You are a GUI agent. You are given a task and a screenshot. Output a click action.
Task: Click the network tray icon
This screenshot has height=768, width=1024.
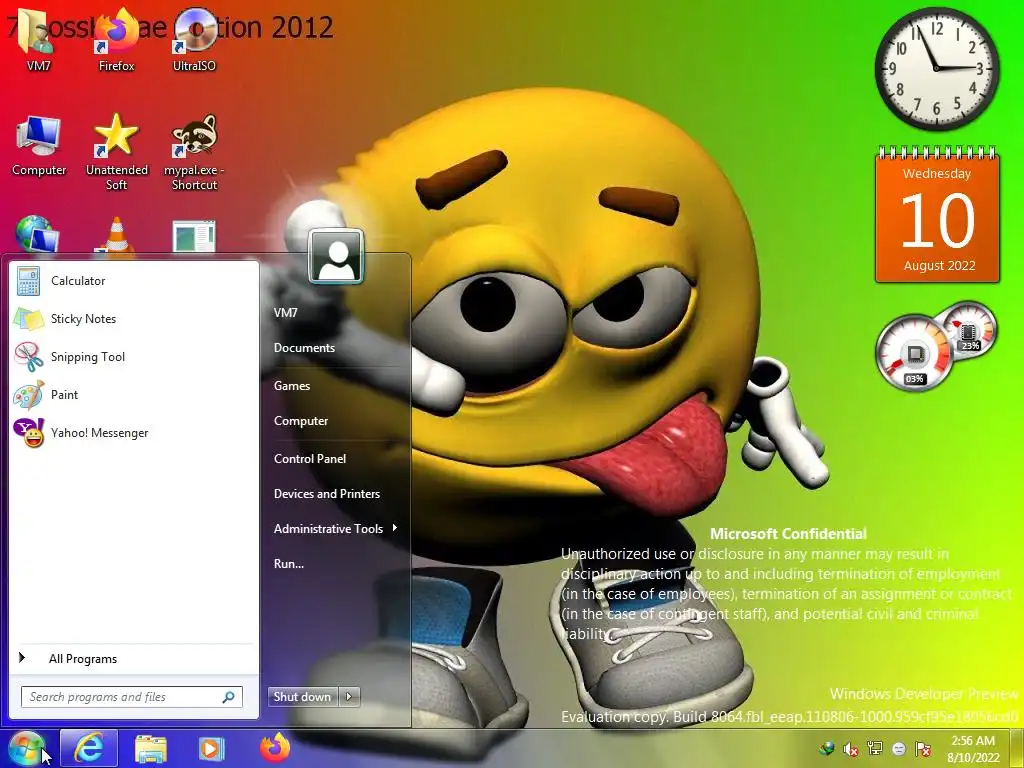[875, 749]
